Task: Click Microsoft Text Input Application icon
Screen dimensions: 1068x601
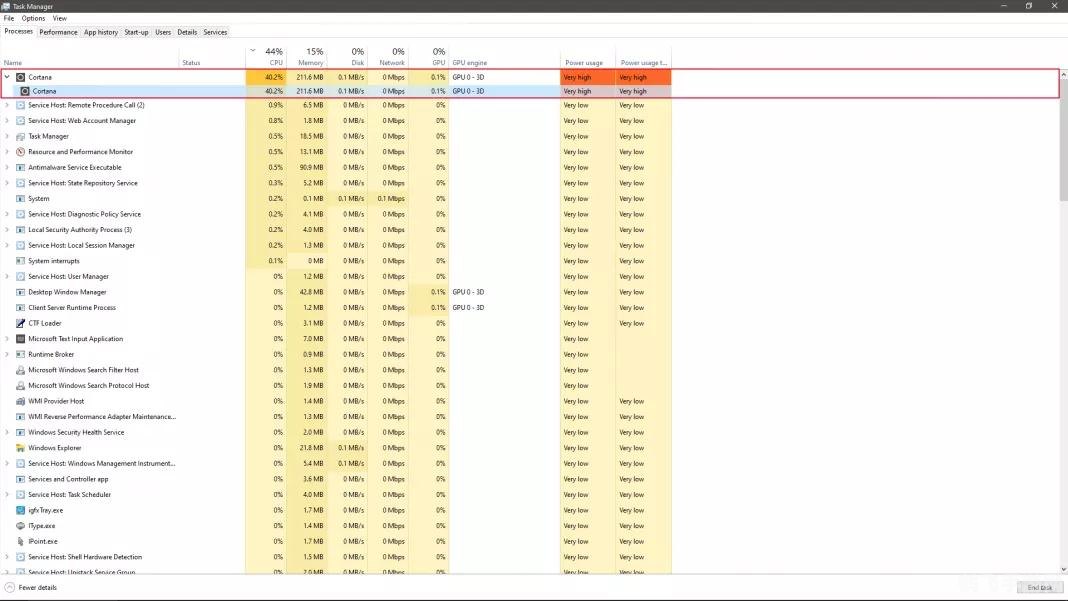Action: [20, 339]
